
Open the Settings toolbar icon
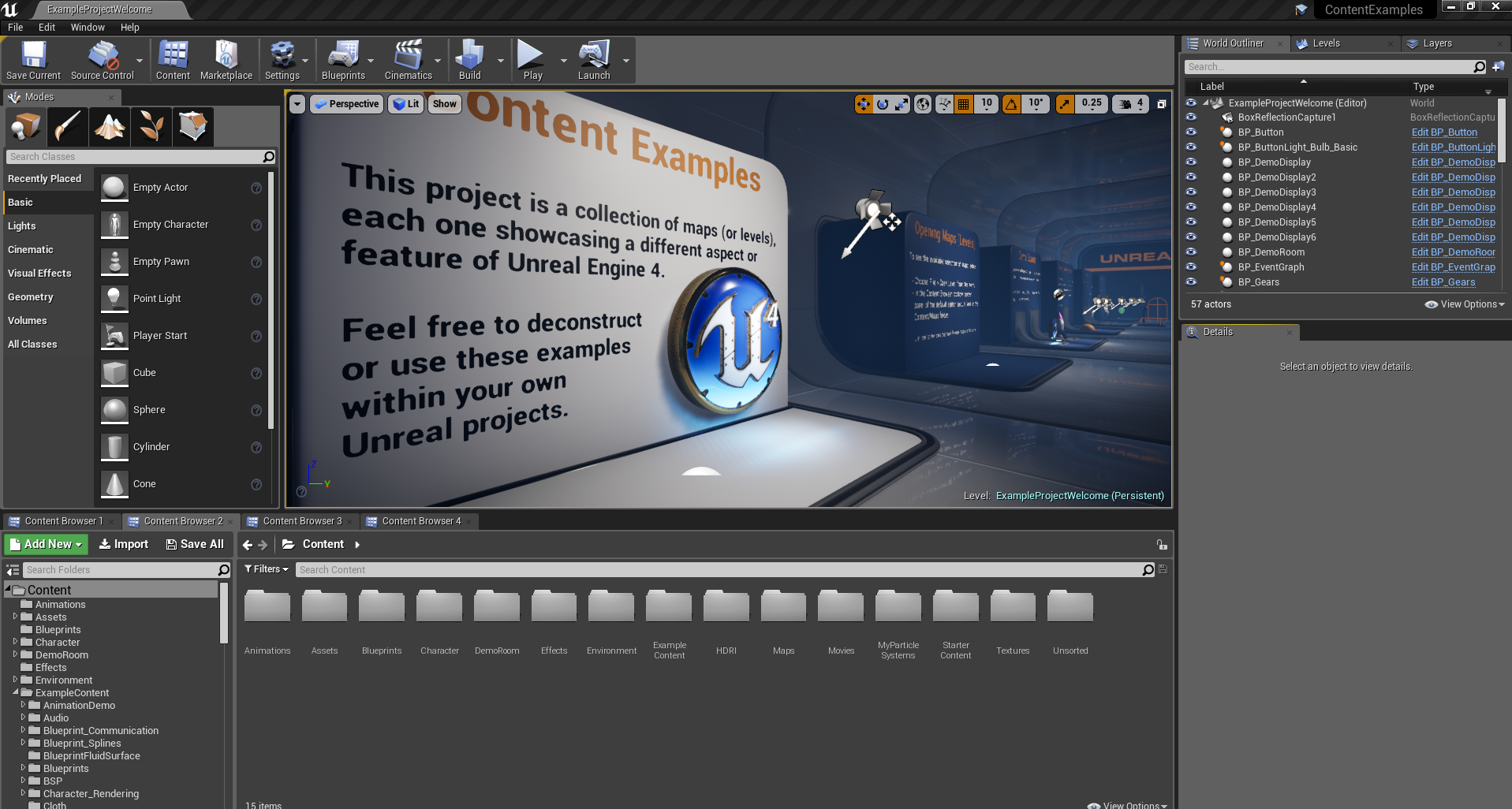coord(282,60)
